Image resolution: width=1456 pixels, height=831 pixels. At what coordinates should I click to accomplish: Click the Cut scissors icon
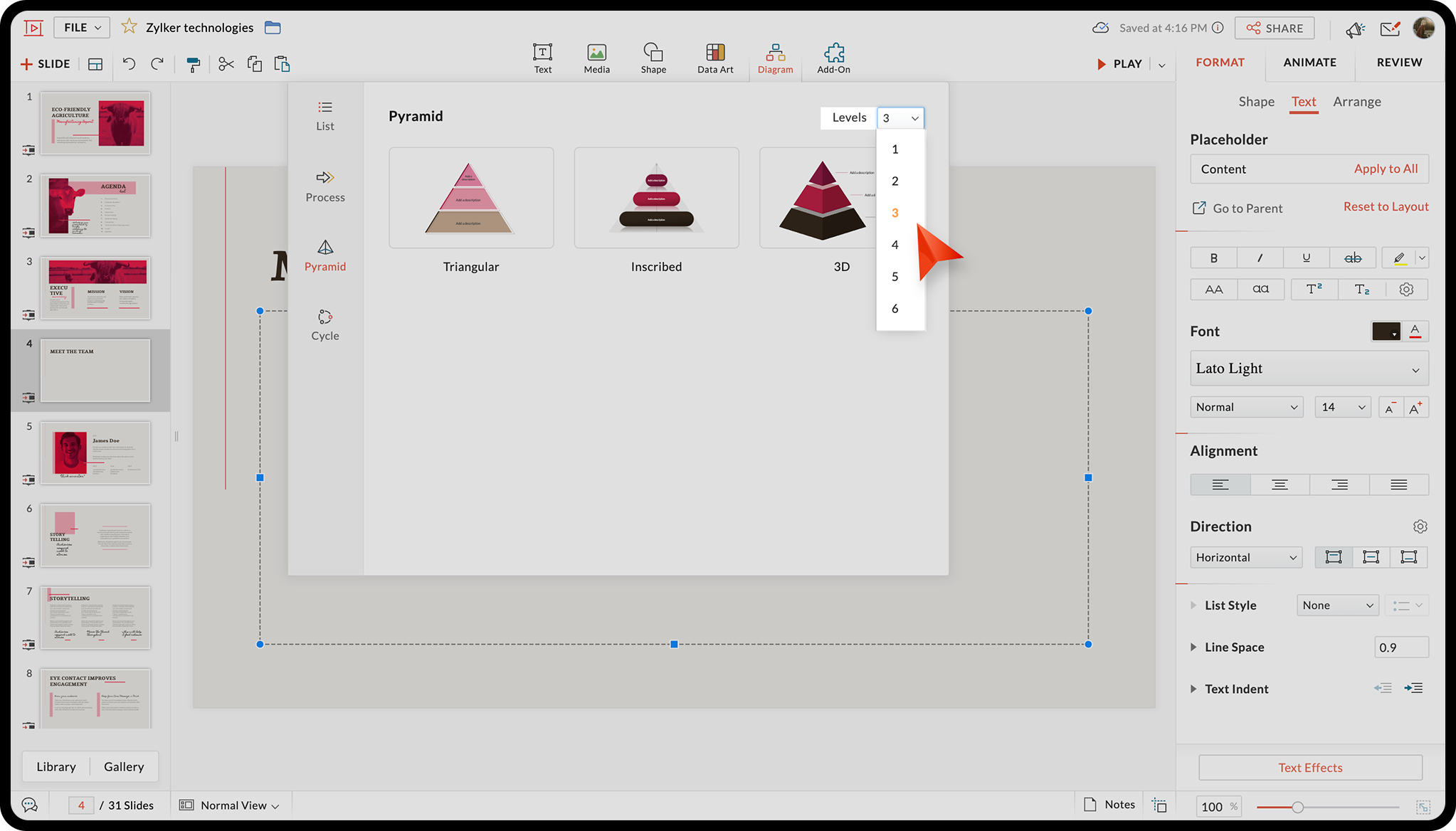(226, 64)
